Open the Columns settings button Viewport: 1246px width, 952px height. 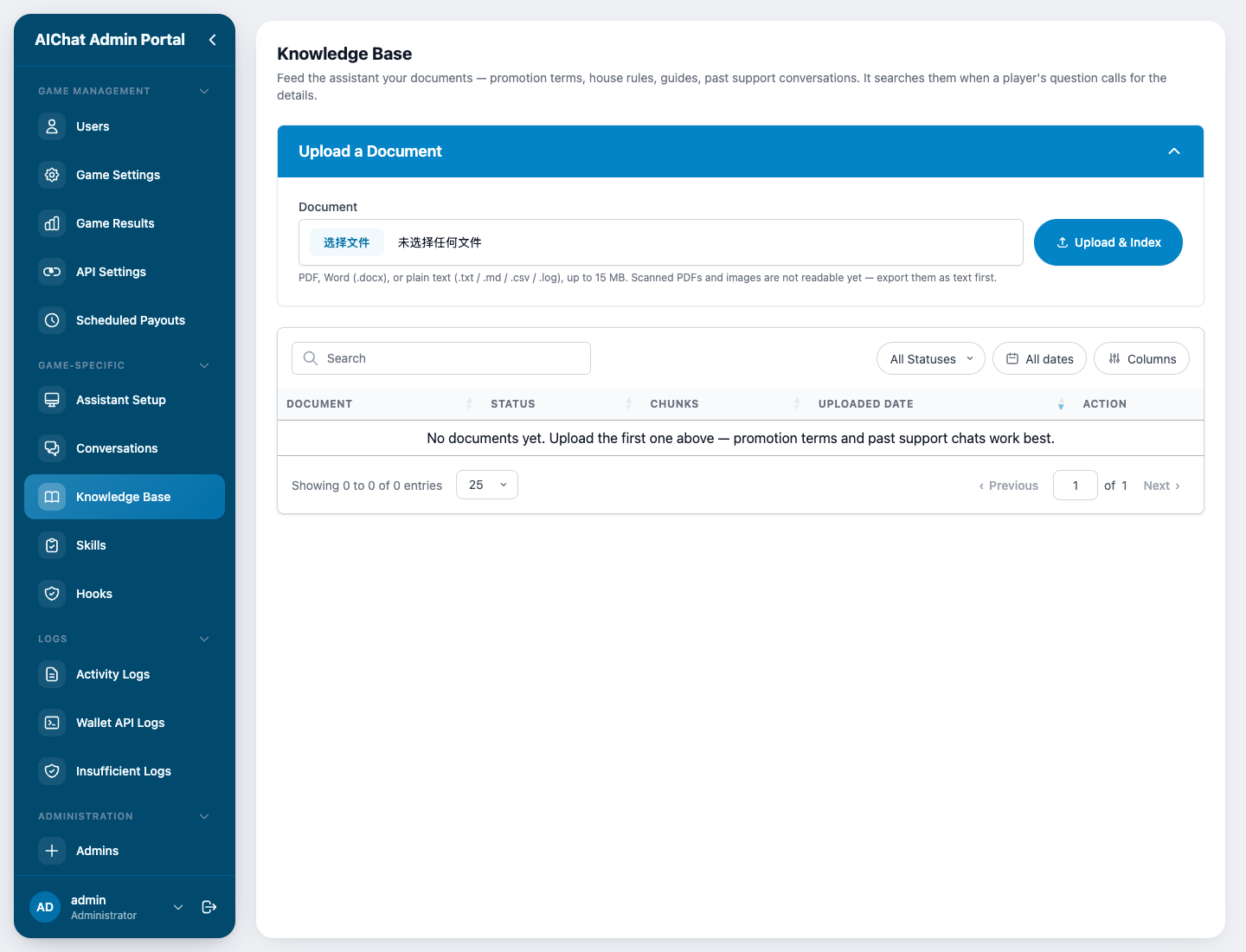pos(1141,358)
